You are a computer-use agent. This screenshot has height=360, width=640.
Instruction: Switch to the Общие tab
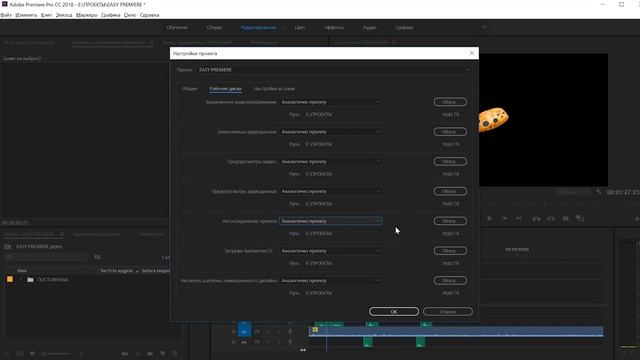coord(189,89)
